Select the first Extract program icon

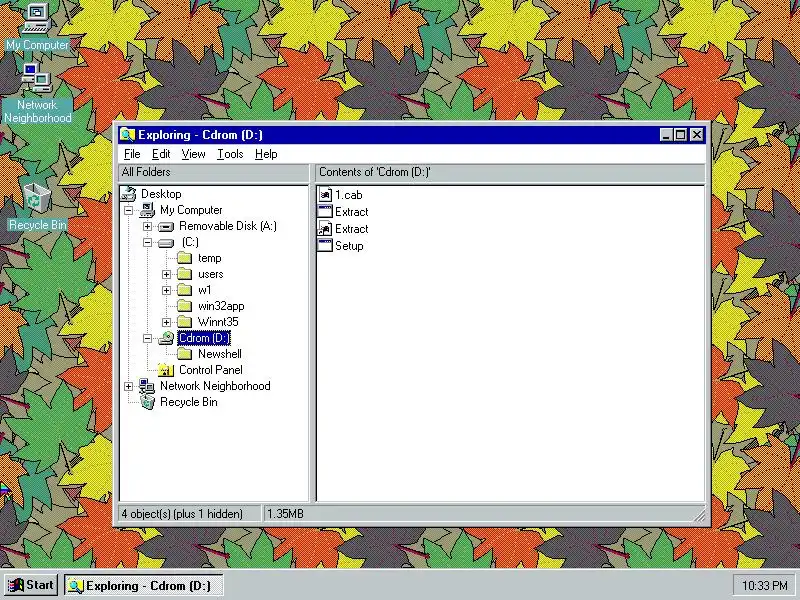click(x=325, y=211)
